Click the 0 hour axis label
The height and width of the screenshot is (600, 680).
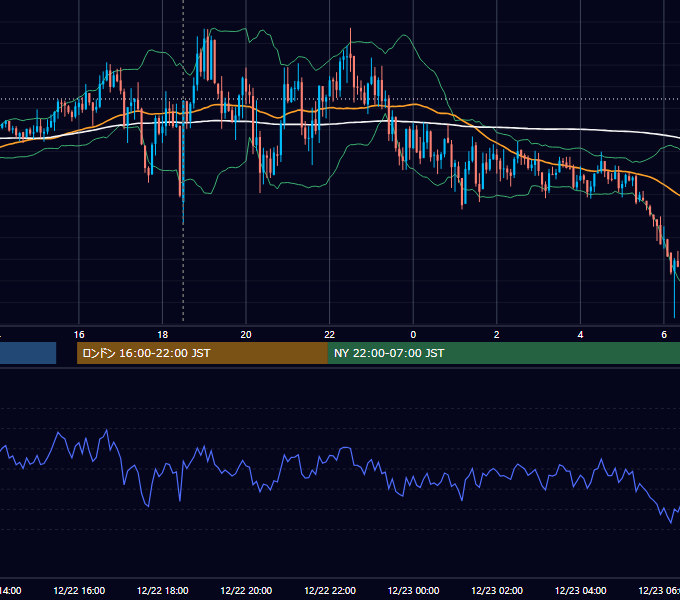[413, 335]
